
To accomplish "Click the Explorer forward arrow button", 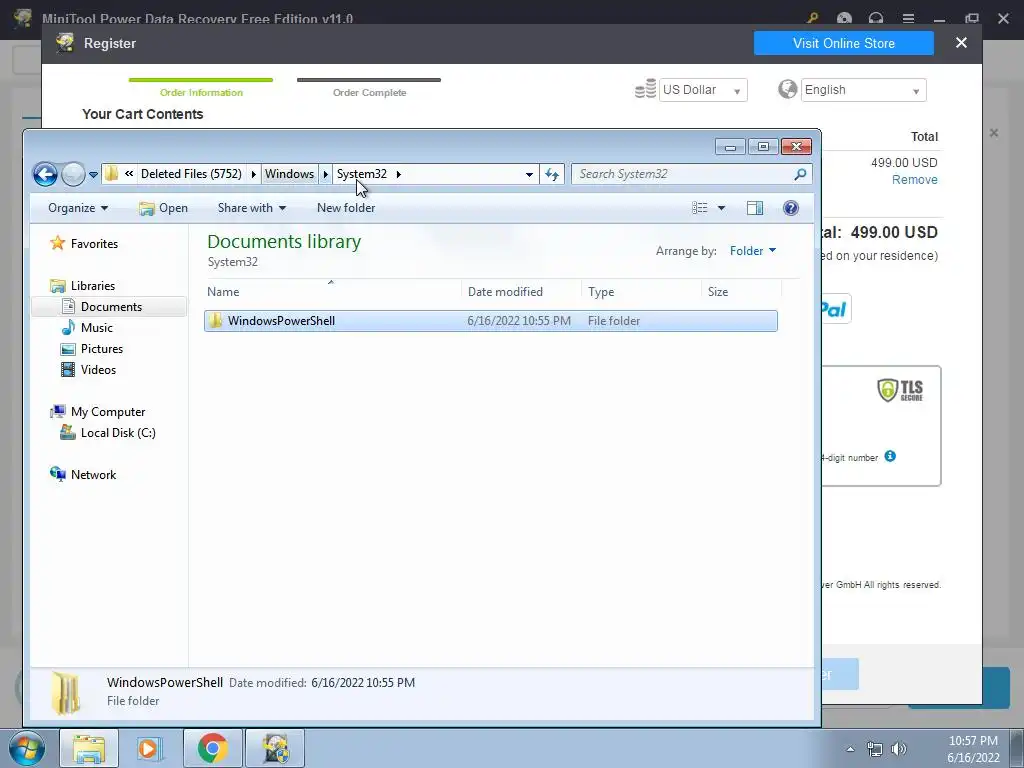I will 73,174.
